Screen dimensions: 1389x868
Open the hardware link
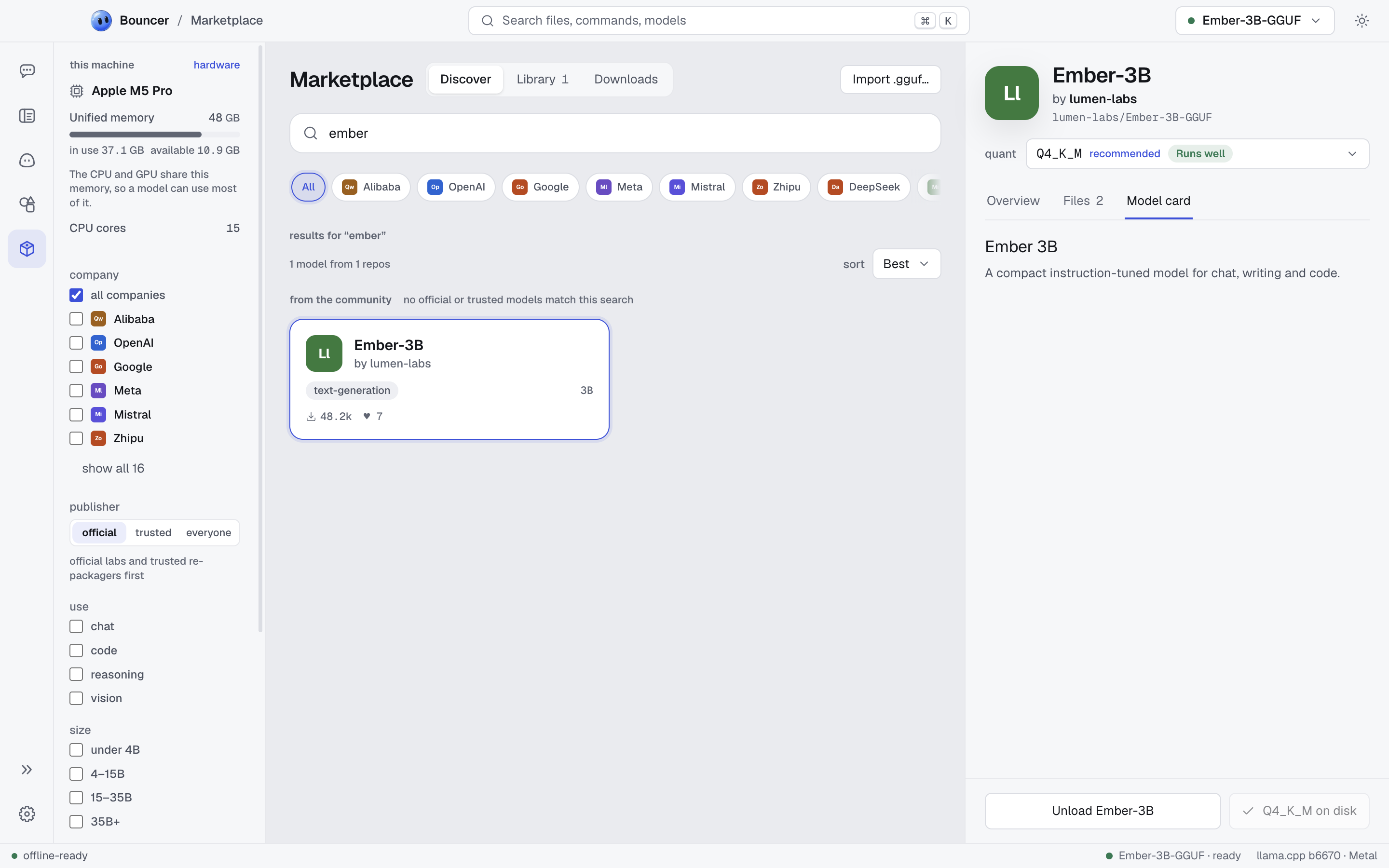pyautogui.click(x=217, y=65)
